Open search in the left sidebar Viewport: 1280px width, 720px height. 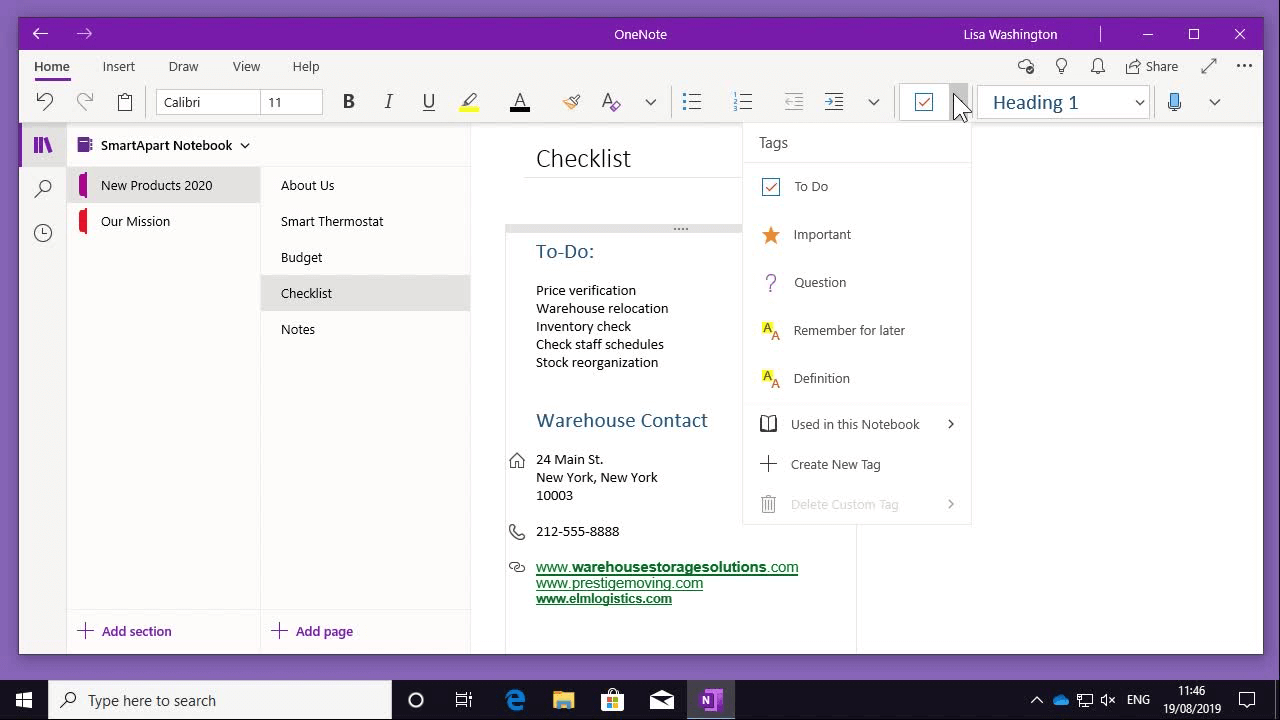pyautogui.click(x=42, y=188)
